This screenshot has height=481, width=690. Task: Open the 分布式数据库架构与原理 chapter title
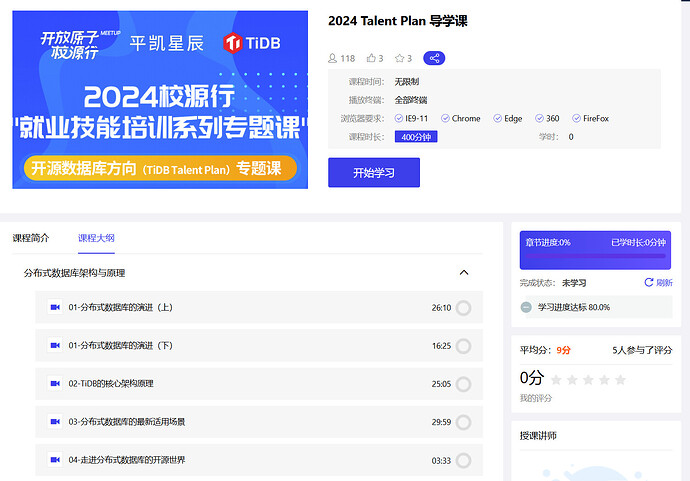click(75, 272)
